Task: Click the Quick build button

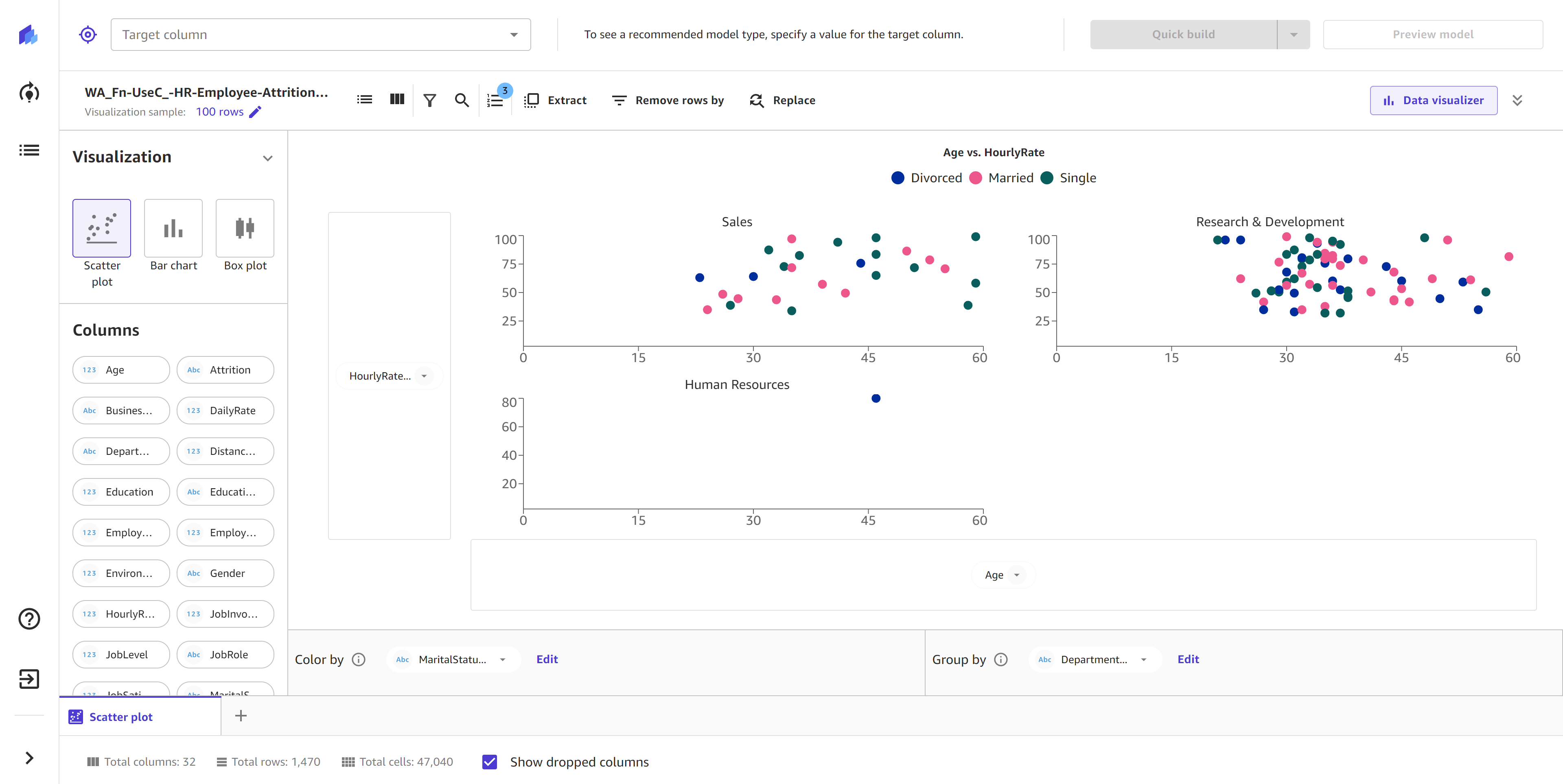Action: click(1184, 34)
